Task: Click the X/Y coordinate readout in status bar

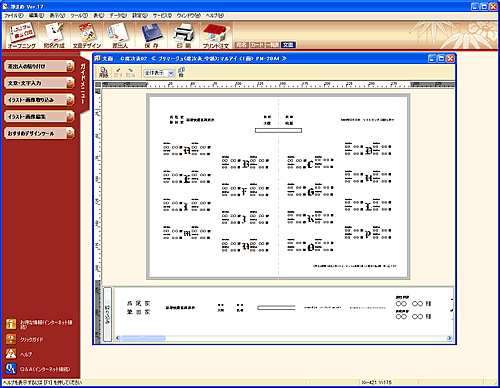Action: pos(377,382)
